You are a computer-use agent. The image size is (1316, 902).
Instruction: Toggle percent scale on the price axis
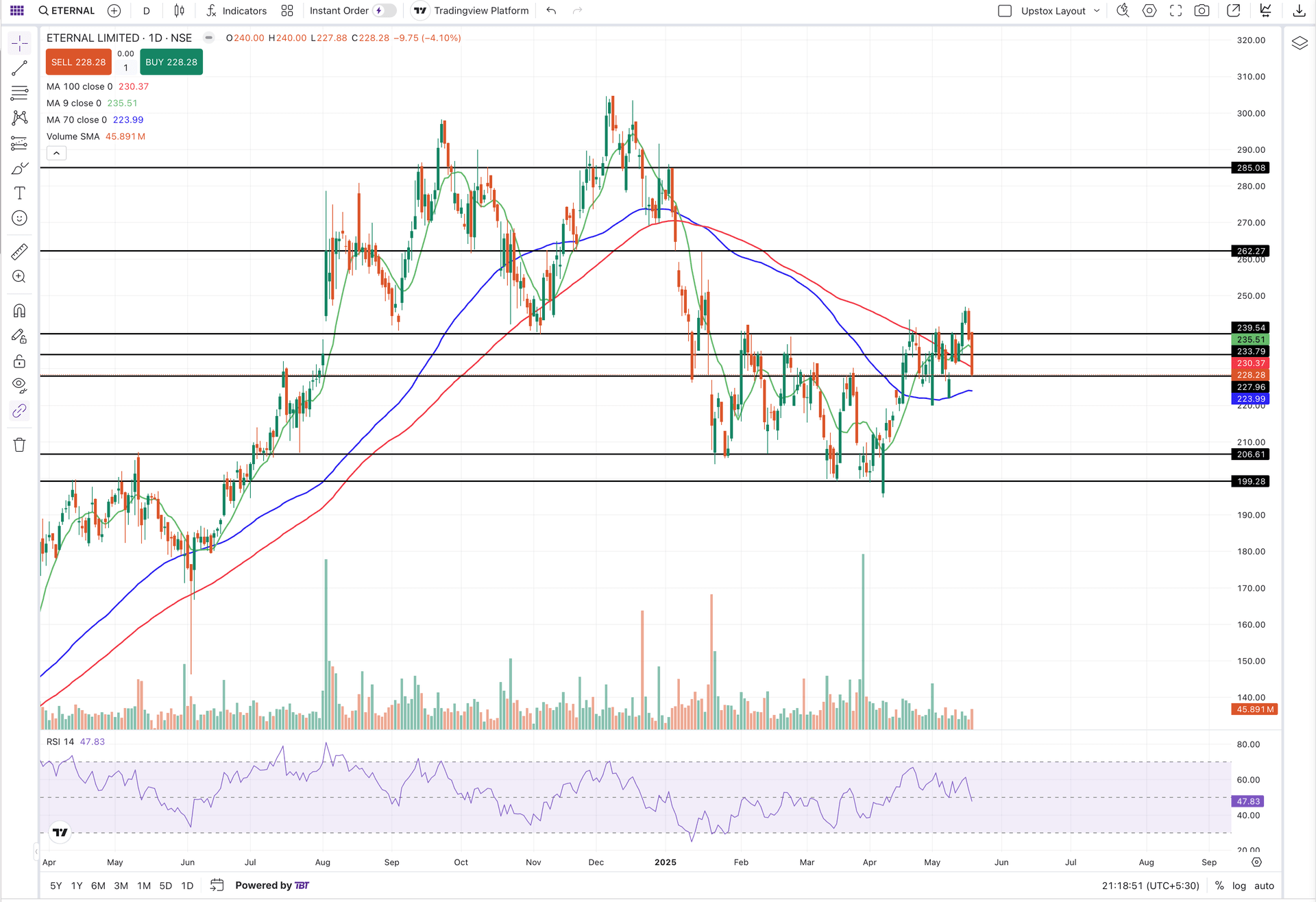coord(1219,886)
